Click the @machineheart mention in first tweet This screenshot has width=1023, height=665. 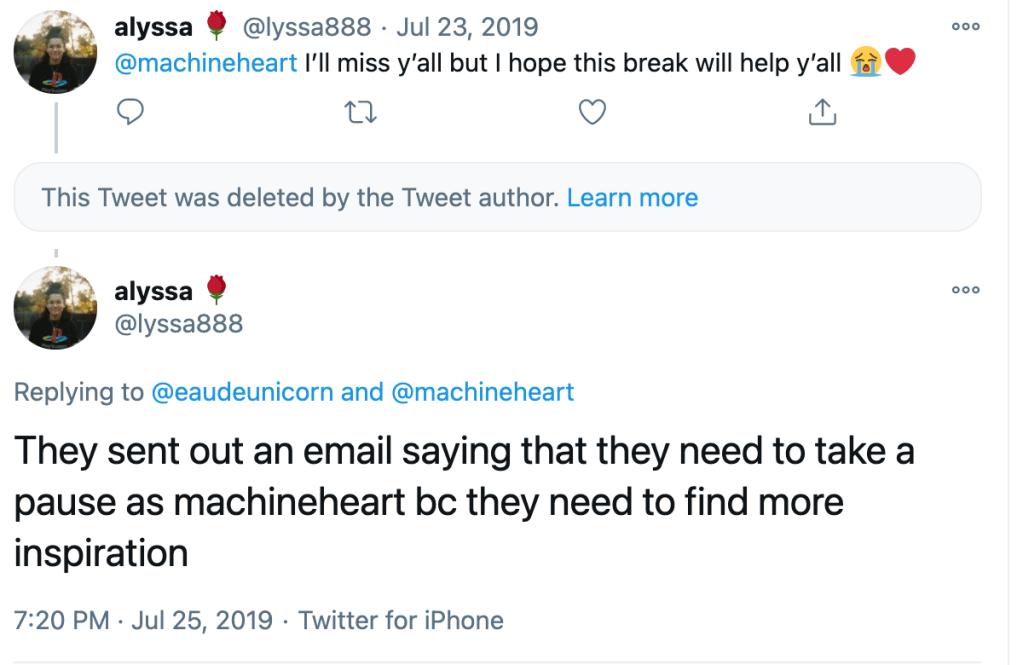coord(205,63)
